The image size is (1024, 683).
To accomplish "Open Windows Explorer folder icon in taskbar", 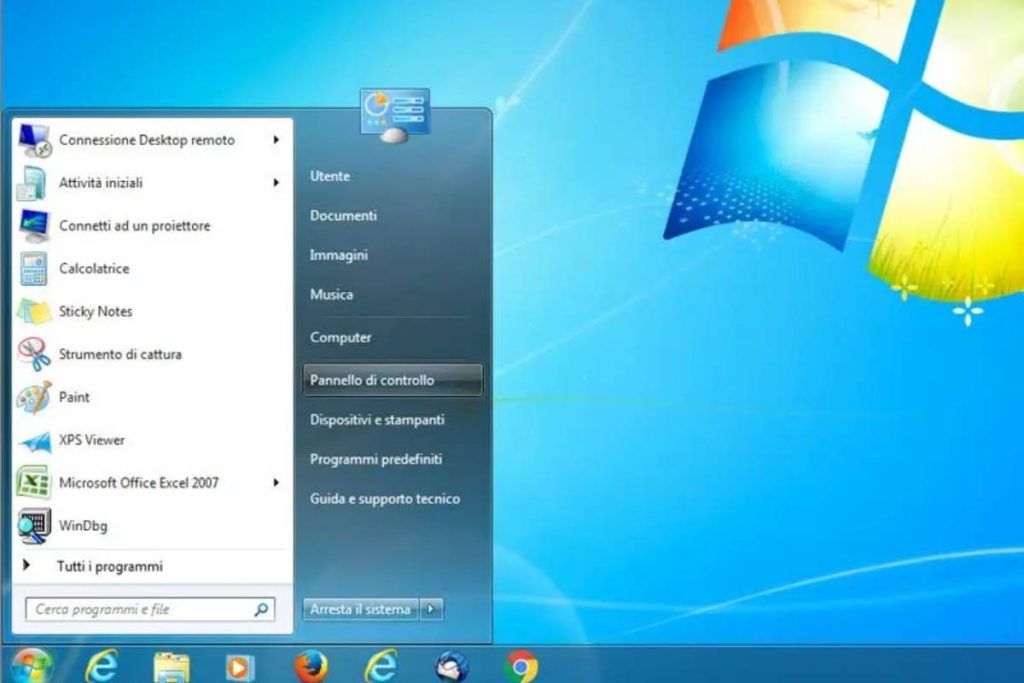I will pyautogui.click(x=171, y=667).
